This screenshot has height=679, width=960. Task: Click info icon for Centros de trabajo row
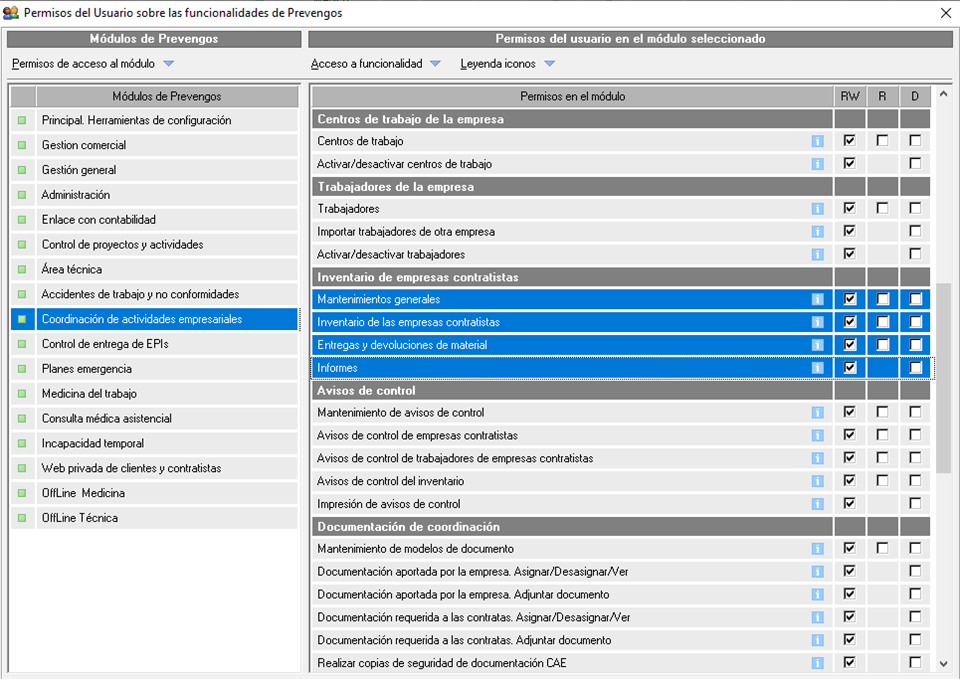(x=817, y=141)
